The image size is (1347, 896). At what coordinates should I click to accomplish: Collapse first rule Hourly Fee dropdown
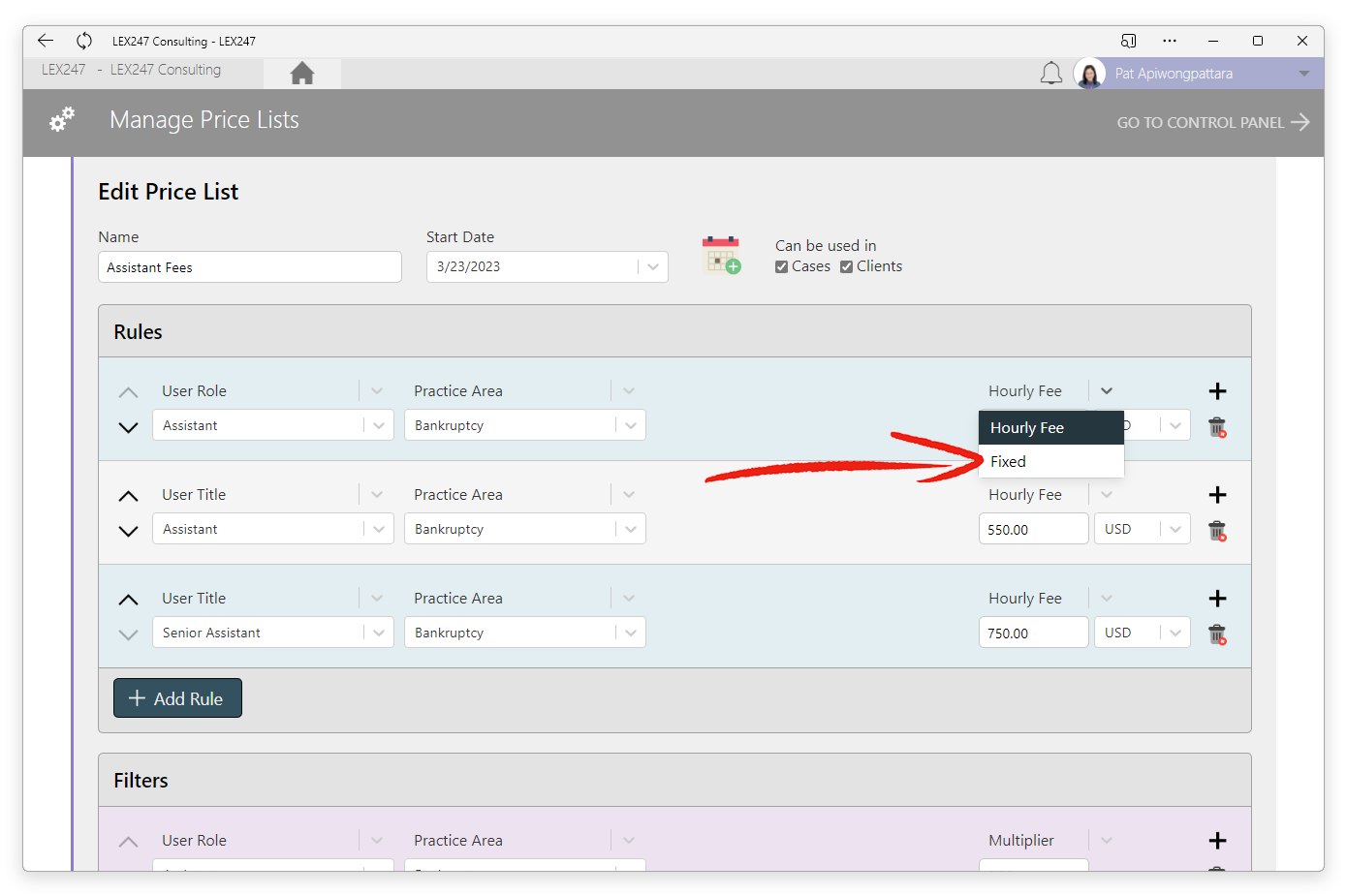coord(1107,391)
